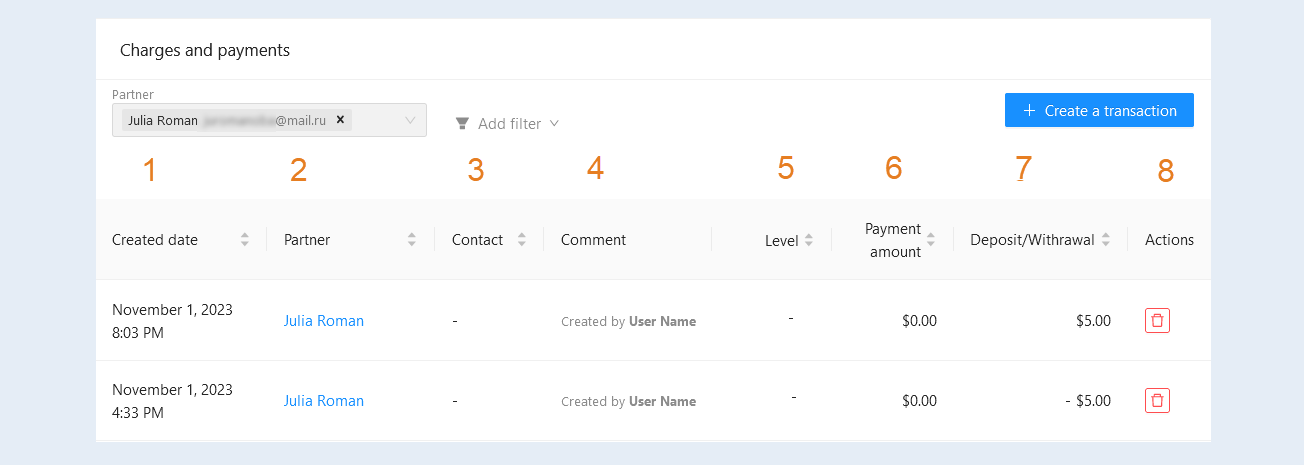Sort Deposit/Withrawal column with its arrows

coord(1106,240)
